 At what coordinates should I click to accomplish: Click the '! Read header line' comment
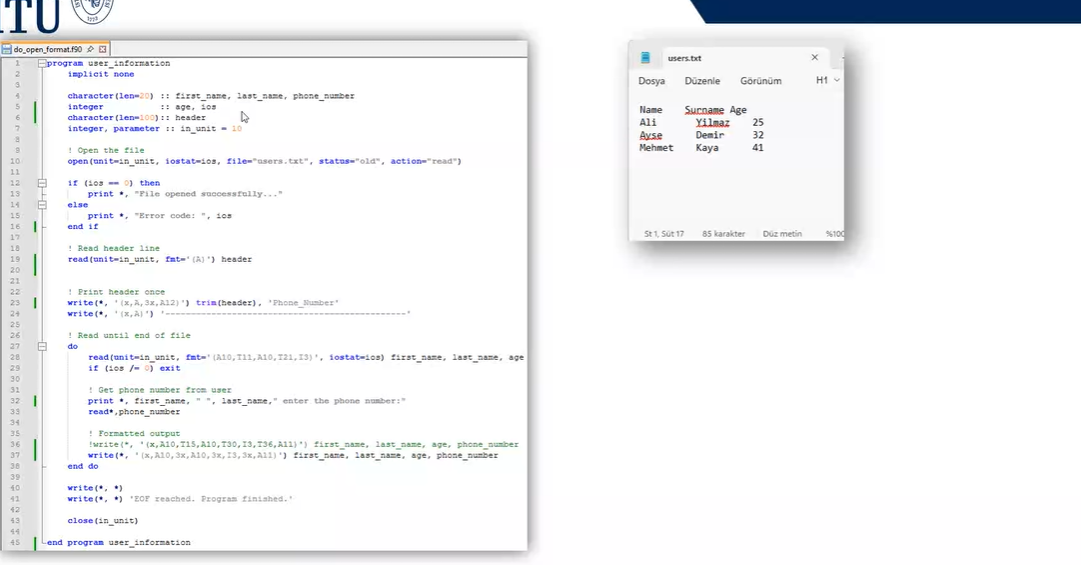pos(113,248)
